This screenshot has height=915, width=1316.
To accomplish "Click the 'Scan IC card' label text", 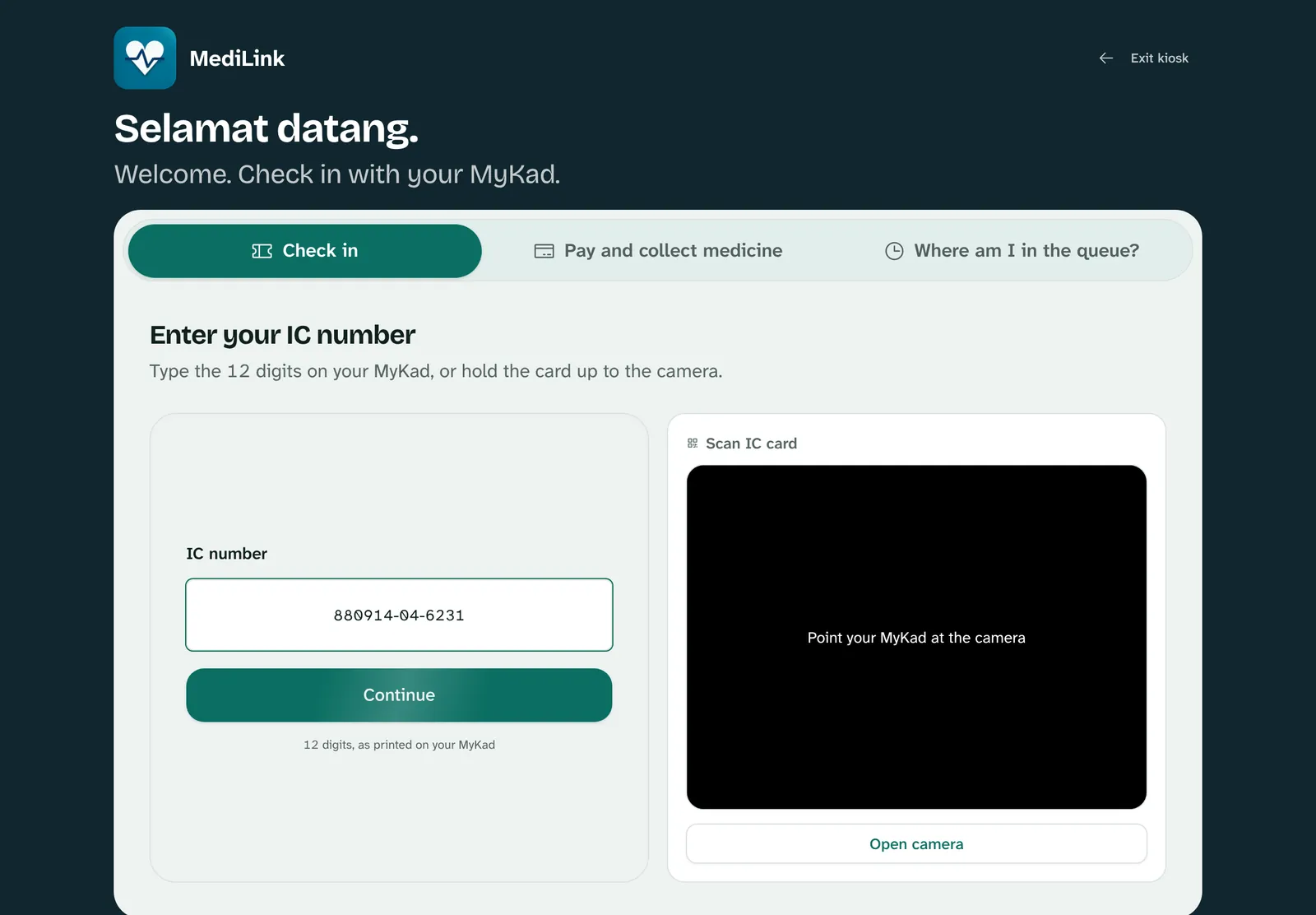I will coord(751,444).
